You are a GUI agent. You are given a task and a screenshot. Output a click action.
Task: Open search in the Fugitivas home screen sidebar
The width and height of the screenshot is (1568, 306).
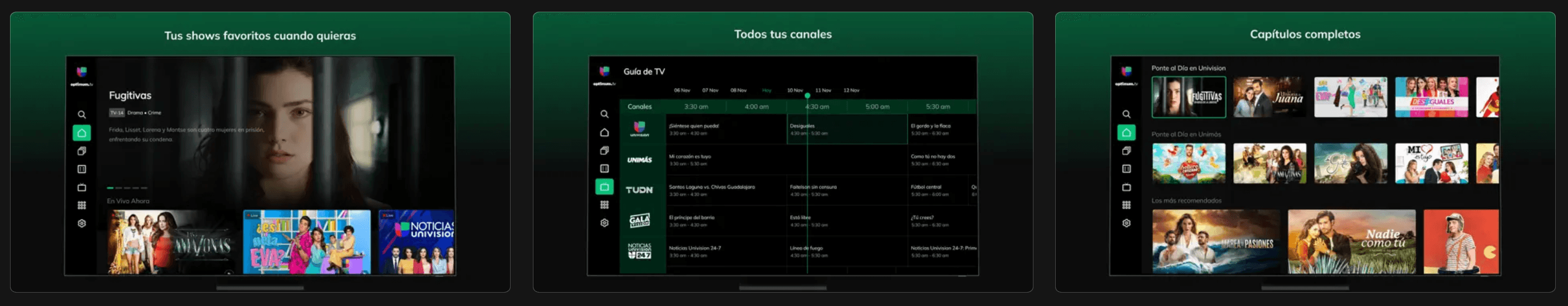click(x=81, y=115)
